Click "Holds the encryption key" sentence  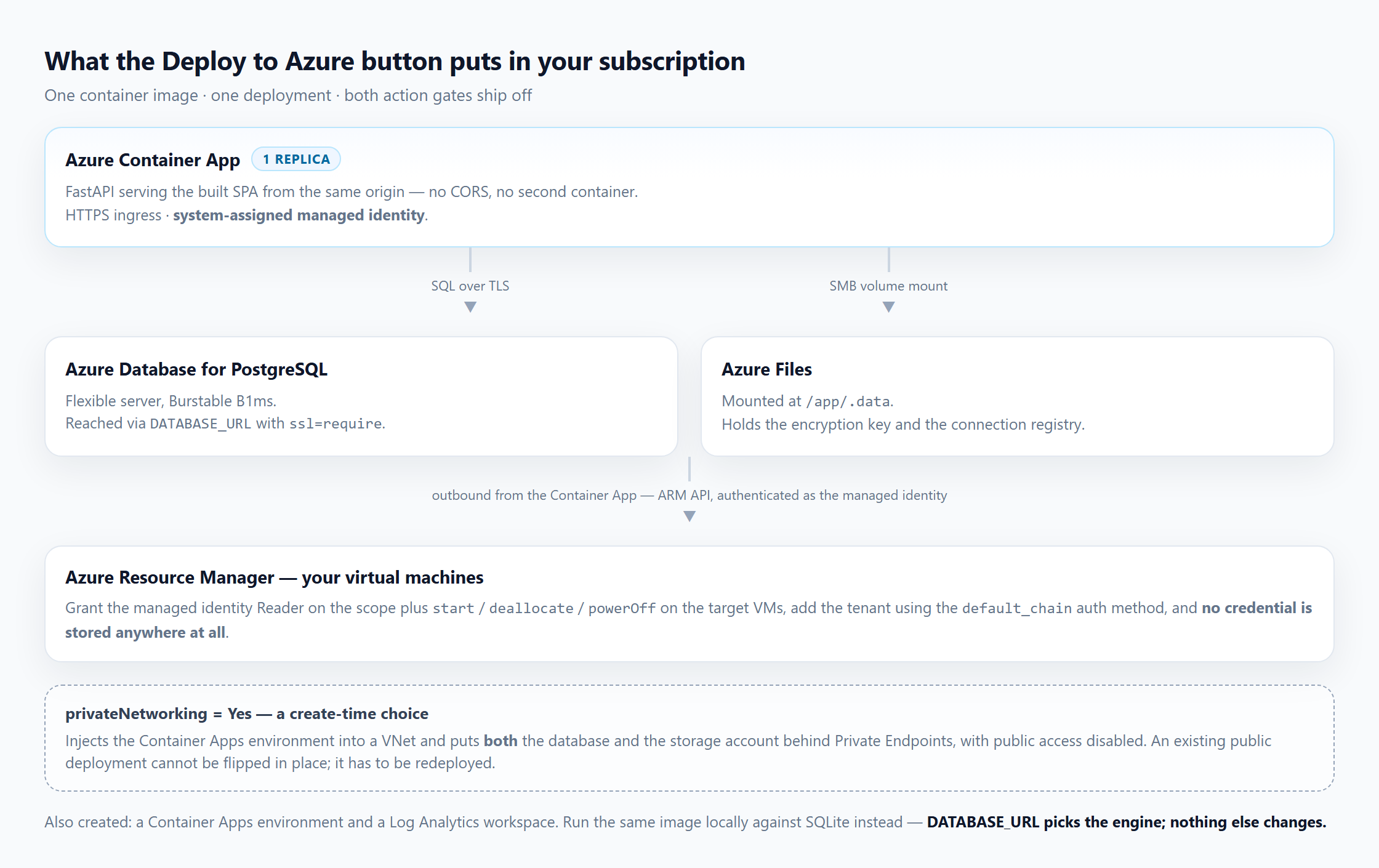click(x=903, y=425)
